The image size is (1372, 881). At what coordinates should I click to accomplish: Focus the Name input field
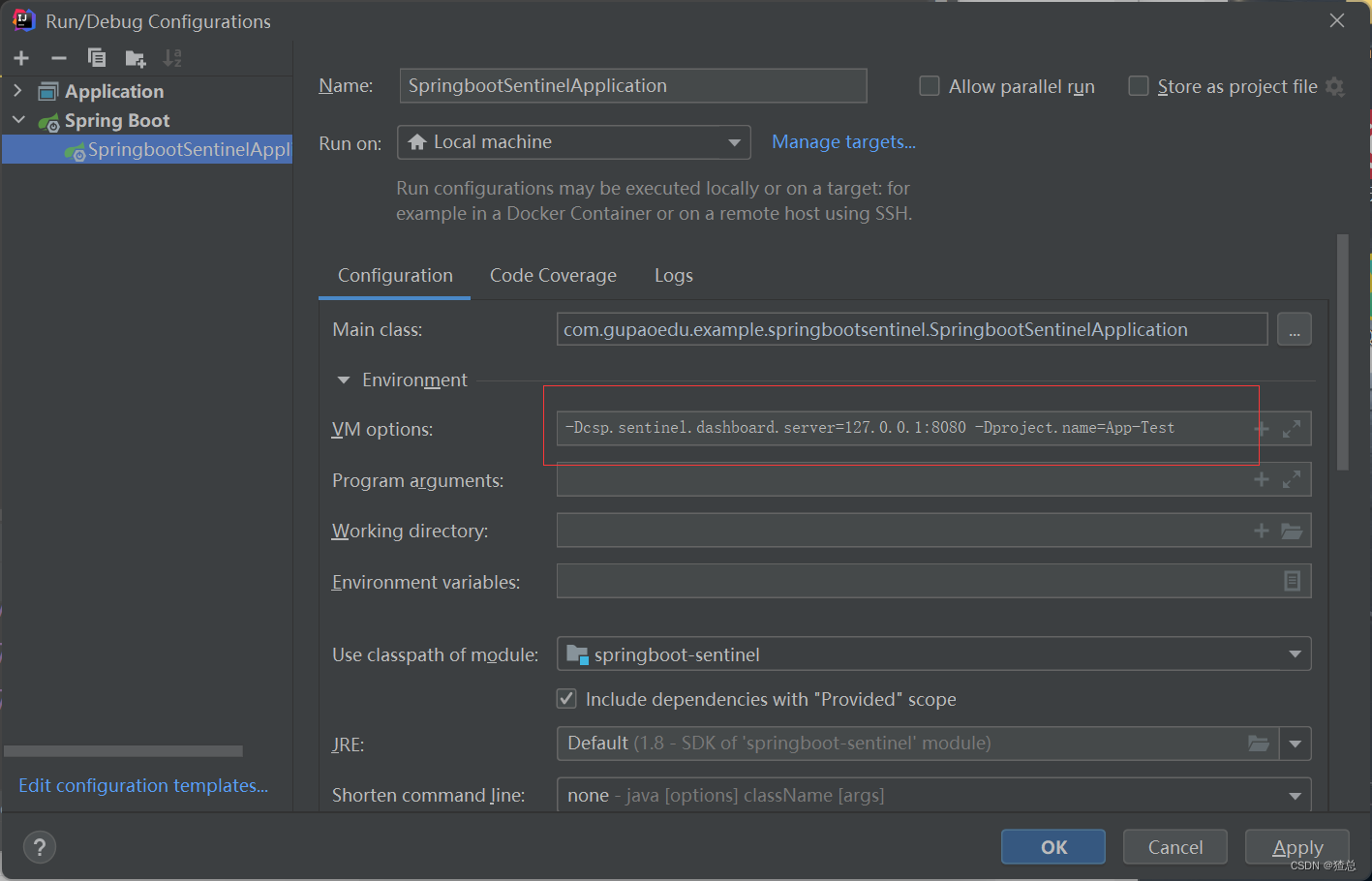[x=633, y=85]
